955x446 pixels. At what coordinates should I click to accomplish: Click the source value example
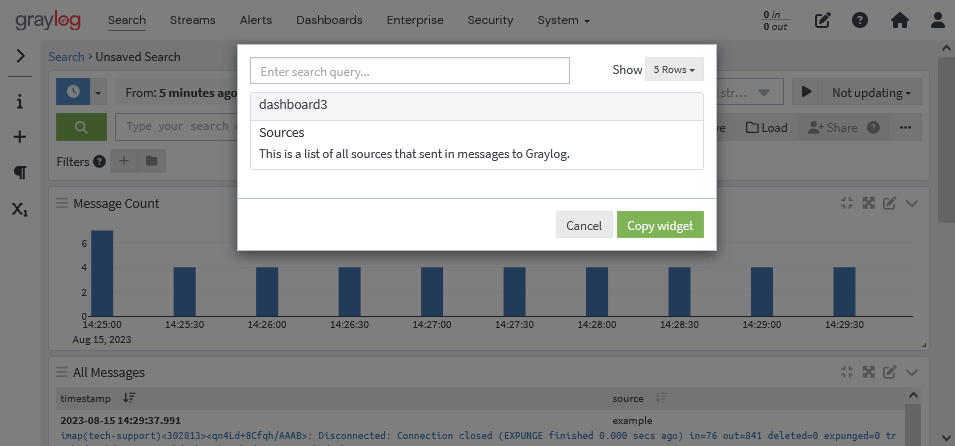(x=632, y=420)
